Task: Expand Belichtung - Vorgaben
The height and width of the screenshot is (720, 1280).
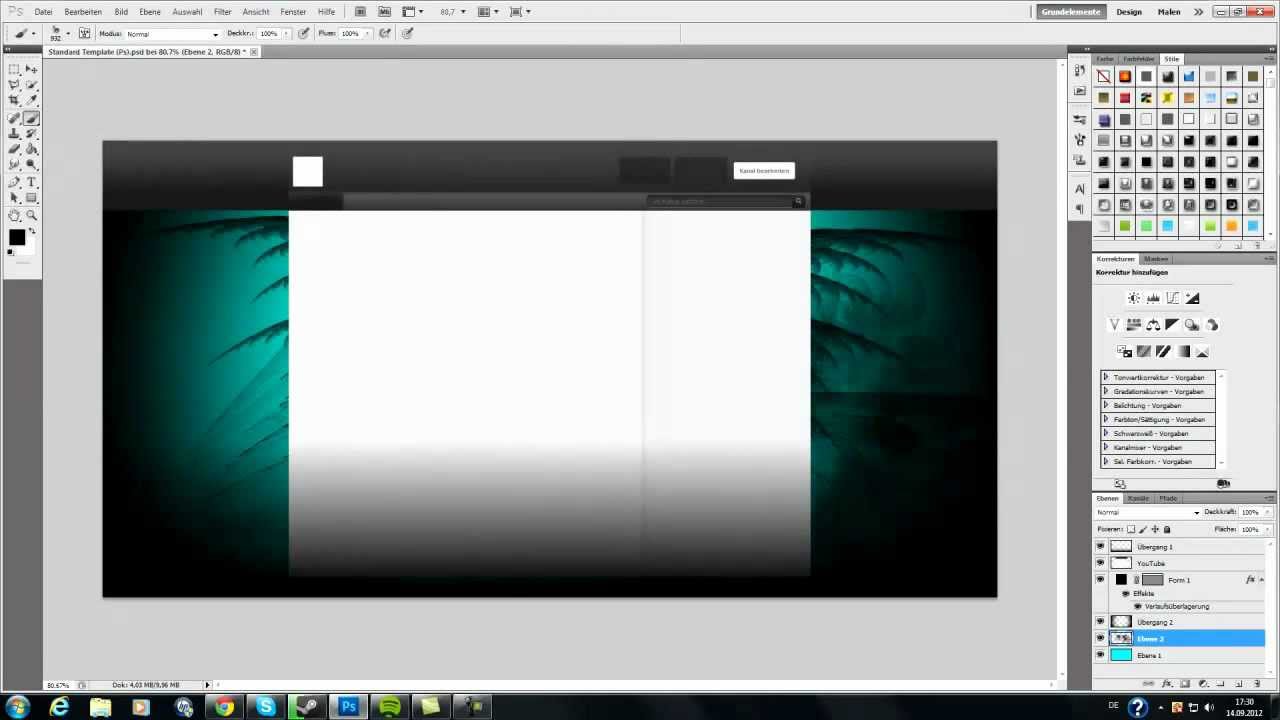Action: [1106, 406]
